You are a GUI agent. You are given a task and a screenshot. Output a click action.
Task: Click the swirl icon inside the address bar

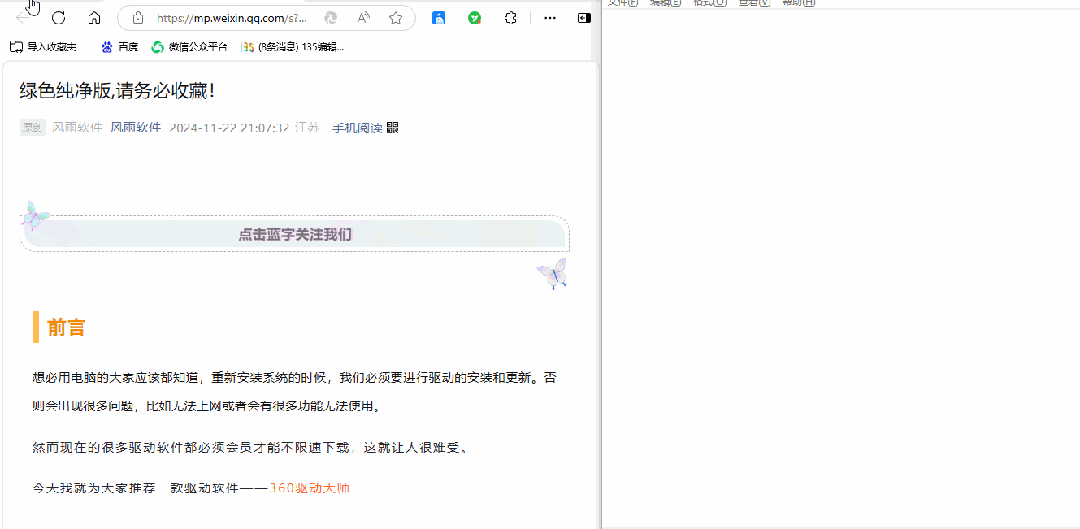coord(331,18)
